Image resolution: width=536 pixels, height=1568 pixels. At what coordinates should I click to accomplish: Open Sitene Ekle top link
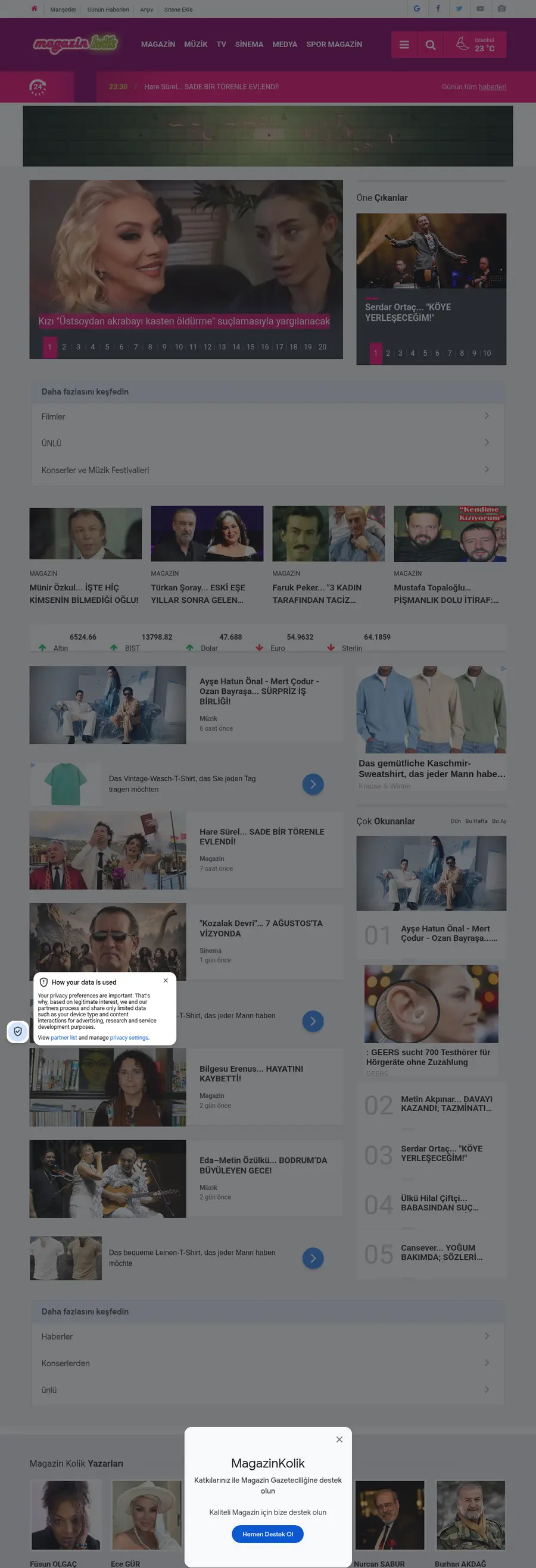pos(178,10)
